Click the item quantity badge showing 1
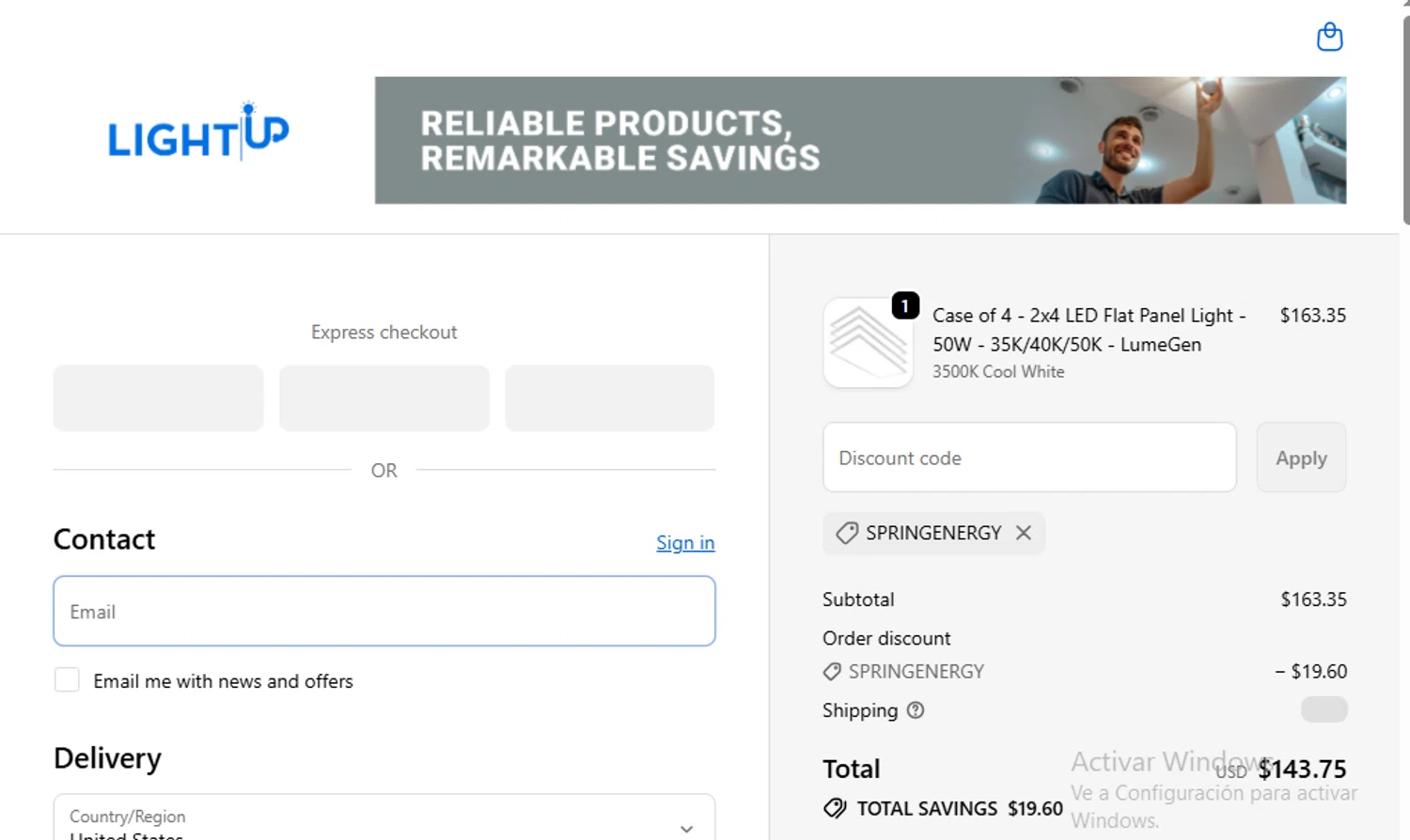Screen dimensions: 1410x840 click(x=905, y=305)
